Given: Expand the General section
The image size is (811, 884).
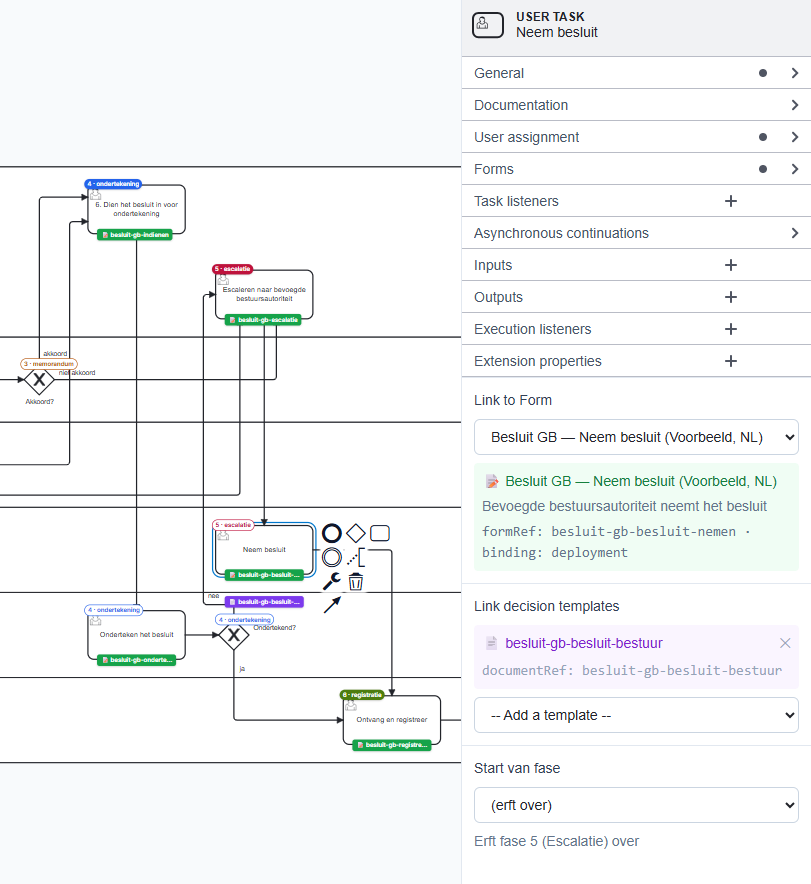Looking at the screenshot, I should click(636, 73).
